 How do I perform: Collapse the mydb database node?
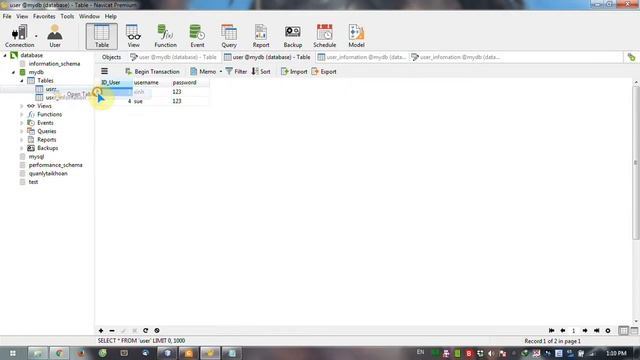tap(13, 72)
